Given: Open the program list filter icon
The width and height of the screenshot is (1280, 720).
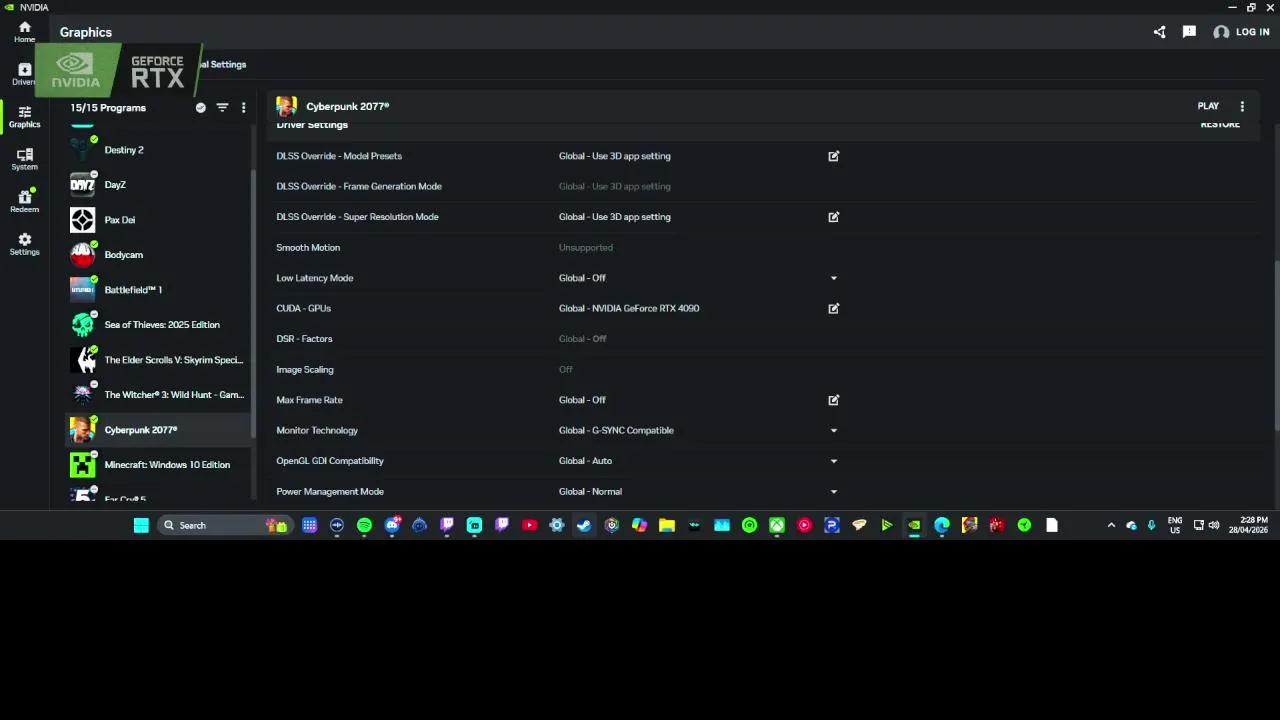Looking at the screenshot, I should point(222,107).
